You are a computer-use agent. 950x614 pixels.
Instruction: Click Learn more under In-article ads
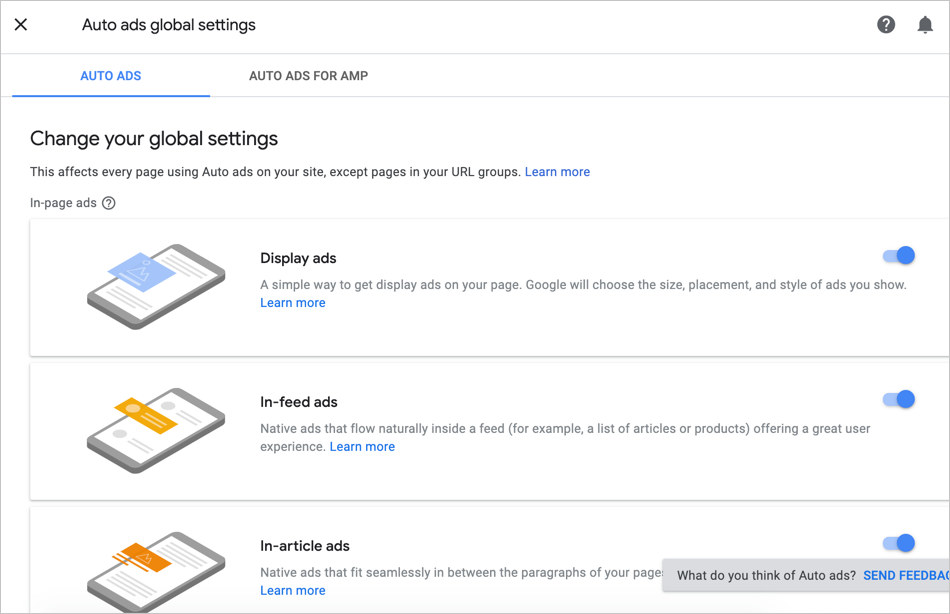pos(292,591)
